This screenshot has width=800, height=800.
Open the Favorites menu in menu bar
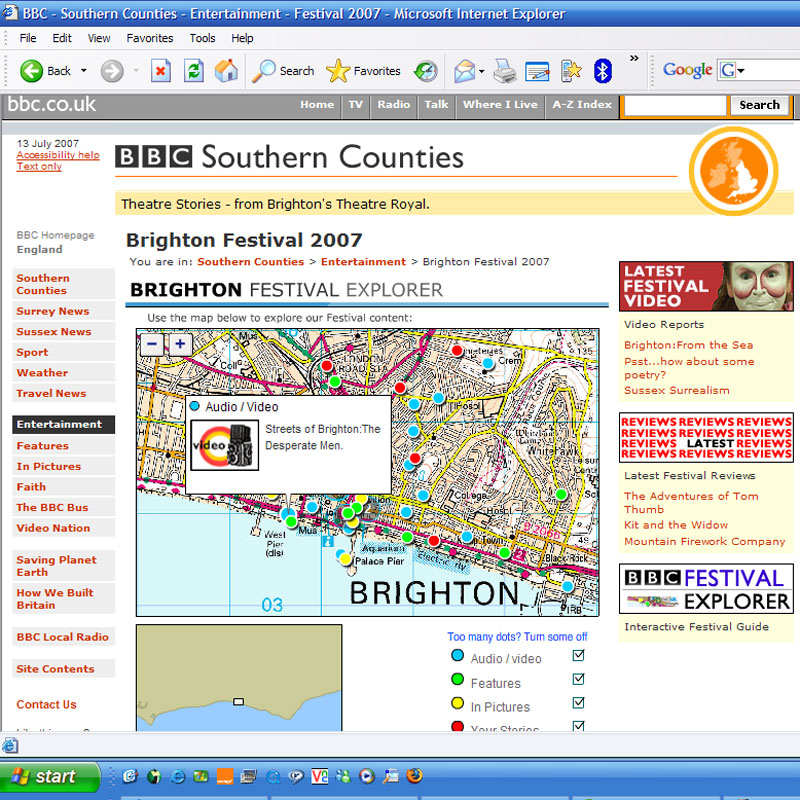coord(148,38)
